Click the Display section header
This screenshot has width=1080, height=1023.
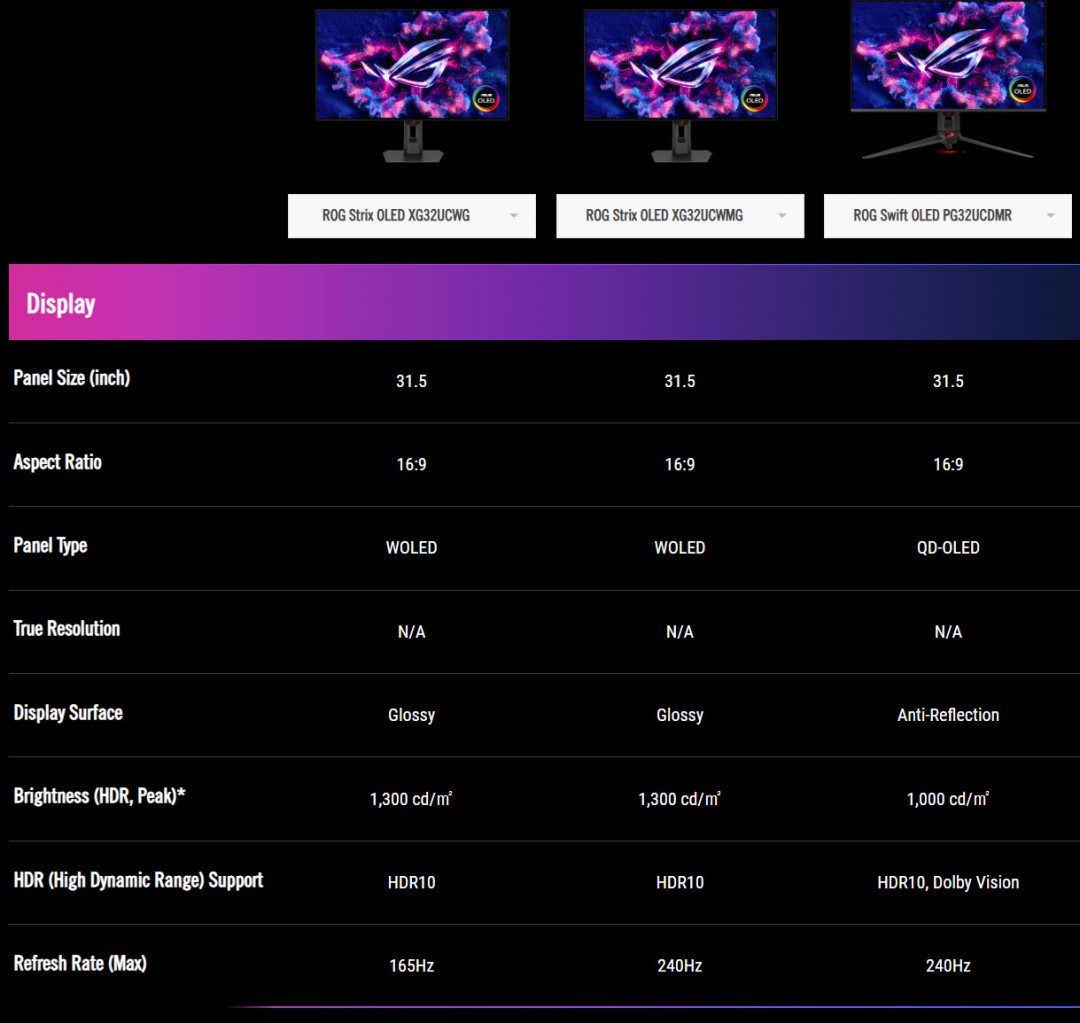(544, 302)
